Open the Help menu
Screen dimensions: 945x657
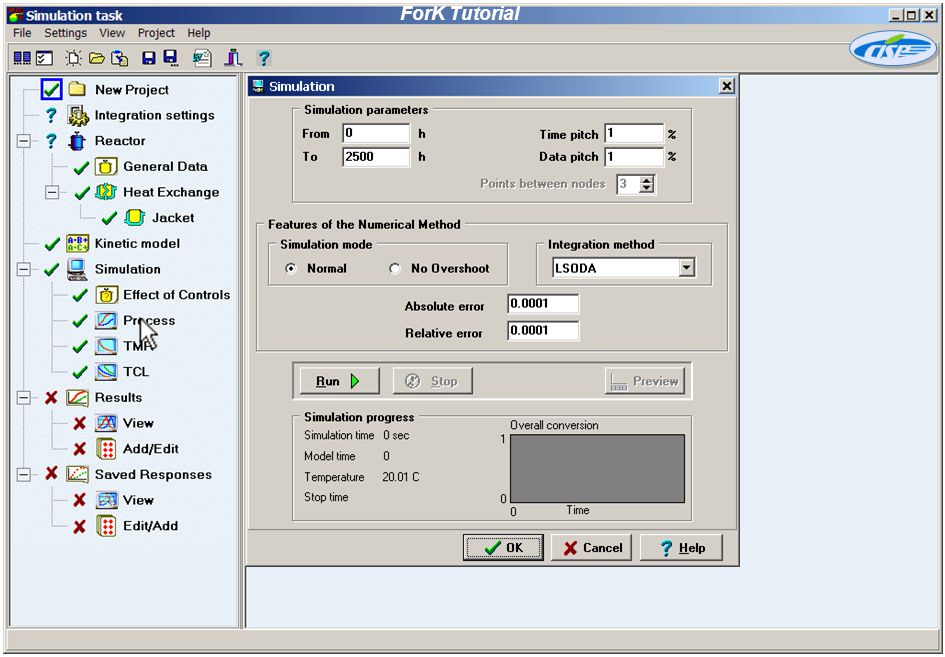point(199,33)
